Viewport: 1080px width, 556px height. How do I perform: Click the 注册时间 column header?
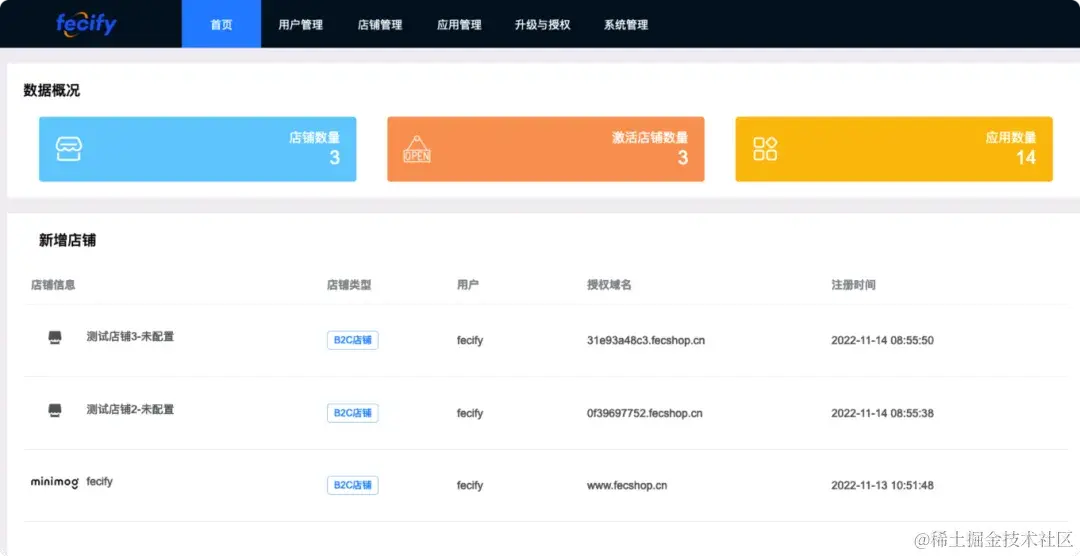(x=853, y=285)
